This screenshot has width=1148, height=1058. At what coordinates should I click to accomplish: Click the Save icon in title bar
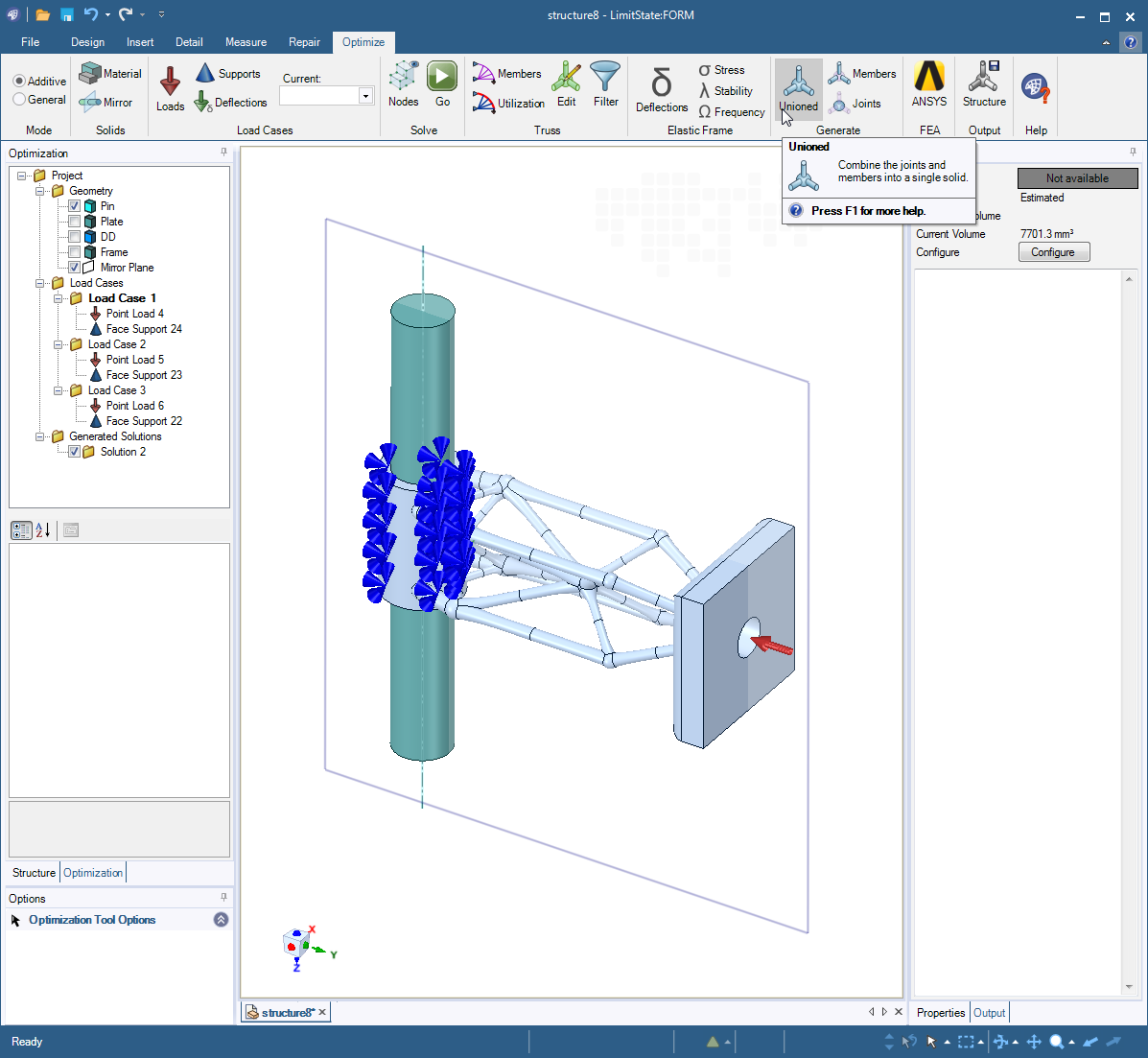(x=66, y=14)
